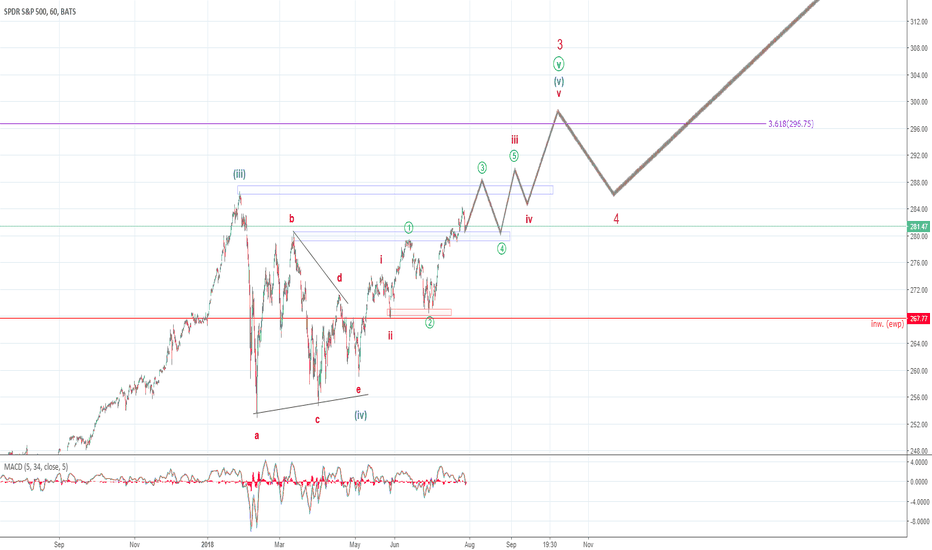Click the red triangle label b
The image size is (932, 550).
(x=292, y=218)
